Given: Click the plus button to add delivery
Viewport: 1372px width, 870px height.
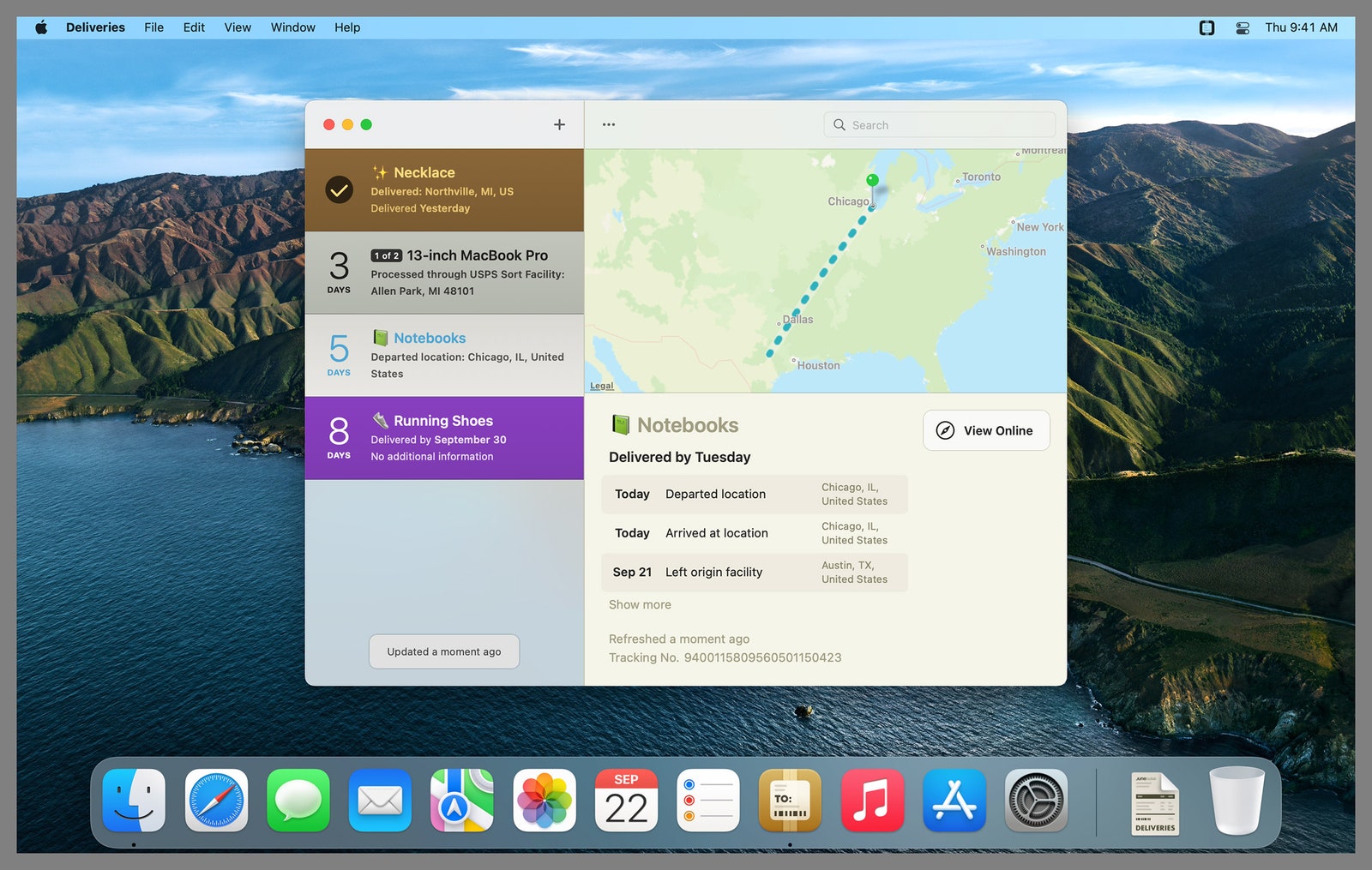Looking at the screenshot, I should pyautogui.click(x=559, y=124).
